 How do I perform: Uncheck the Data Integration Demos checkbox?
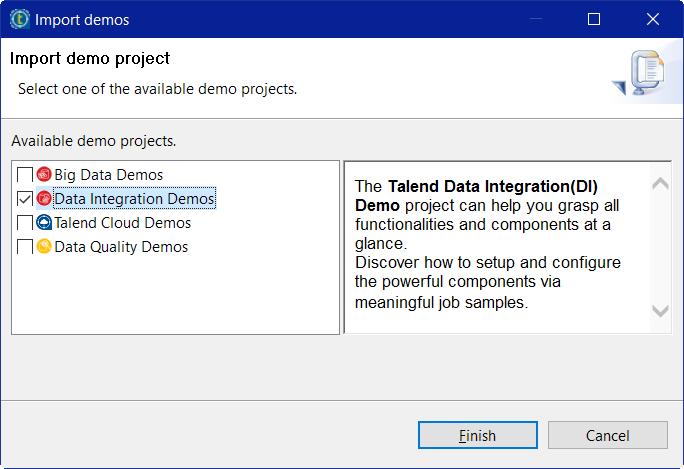click(25, 199)
